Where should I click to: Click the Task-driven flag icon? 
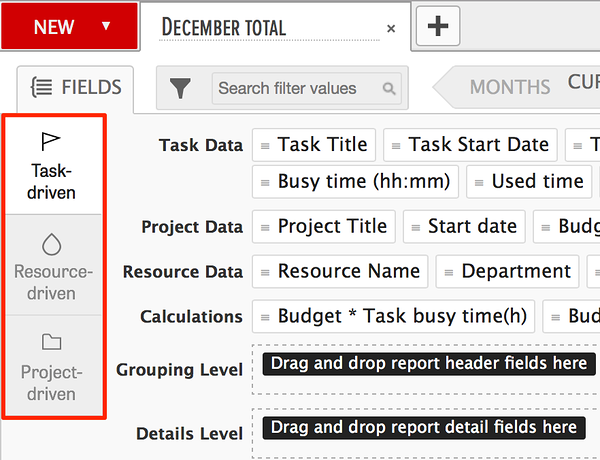click(x=51, y=141)
